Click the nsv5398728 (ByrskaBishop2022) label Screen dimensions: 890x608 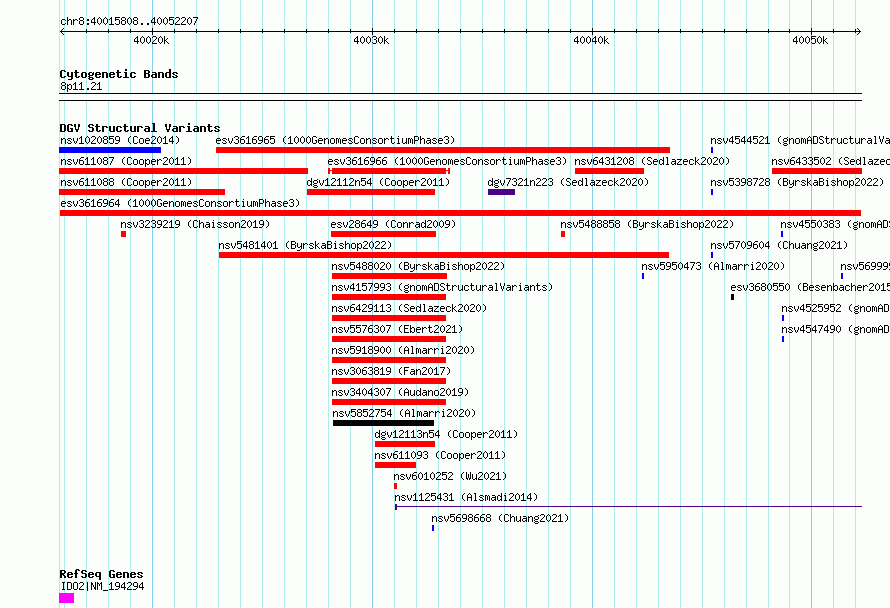point(797,182)
